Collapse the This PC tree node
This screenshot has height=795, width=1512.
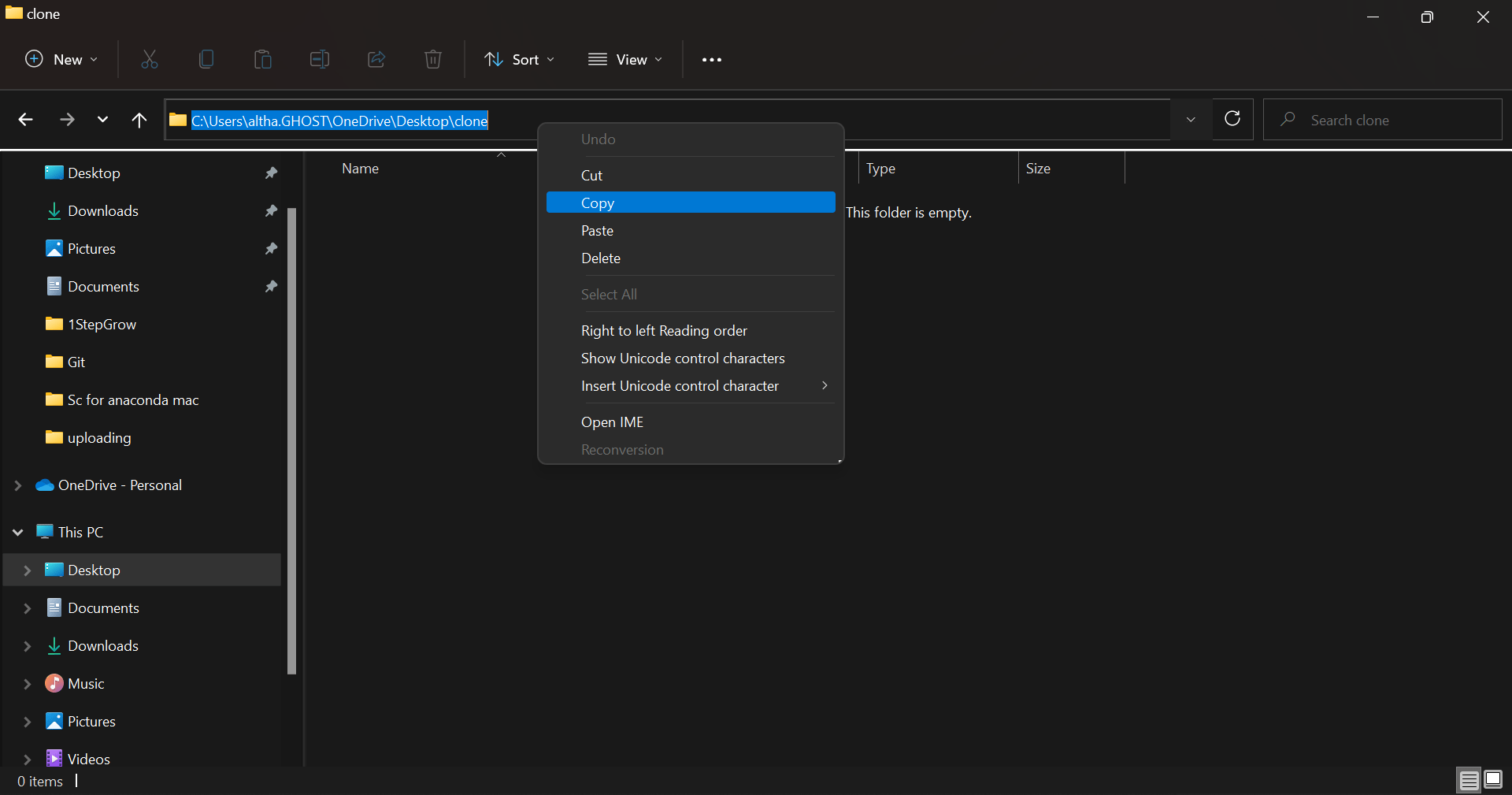(x=18, y=533)
